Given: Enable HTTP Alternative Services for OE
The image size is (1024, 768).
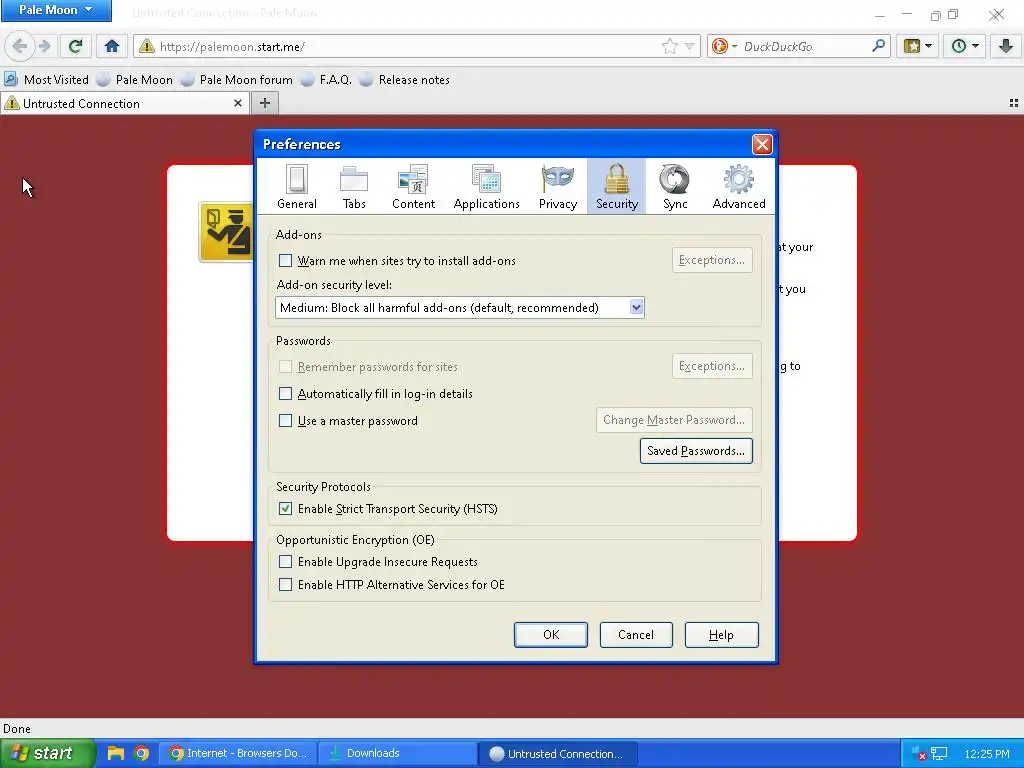Looking at the screenshot, I should 285,584.
